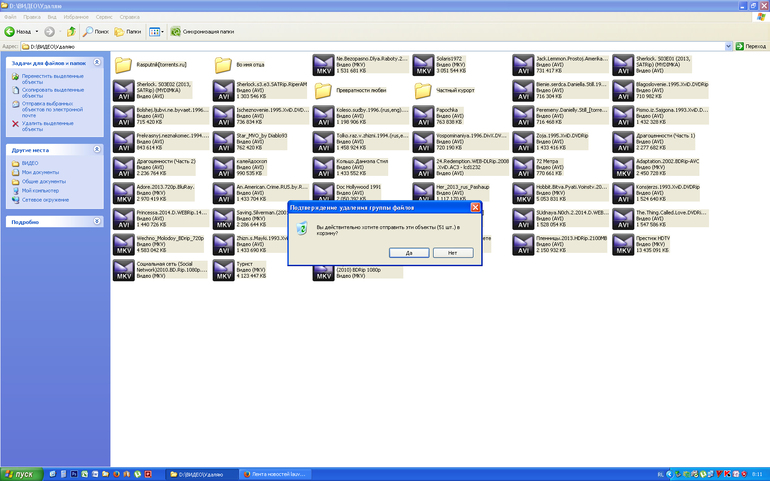The width and height of the screenshot is (770, 481).
Task: Open the 'Файл' menu
Action: click(8, 17)
